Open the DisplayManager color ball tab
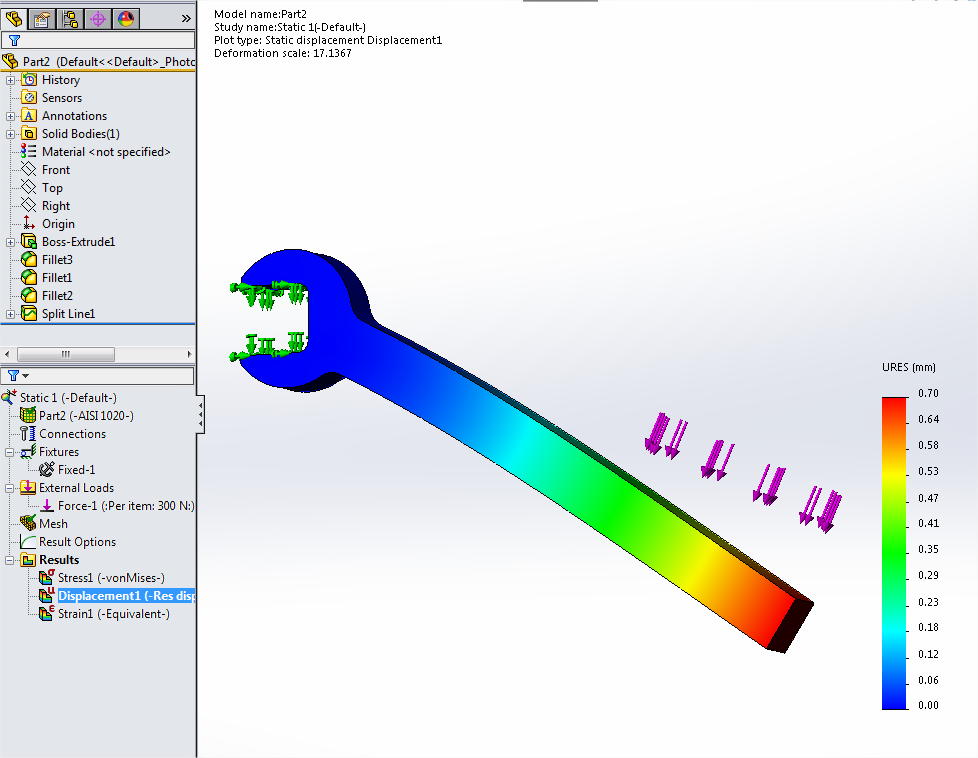The image size is (978, 758). point(126,19)
